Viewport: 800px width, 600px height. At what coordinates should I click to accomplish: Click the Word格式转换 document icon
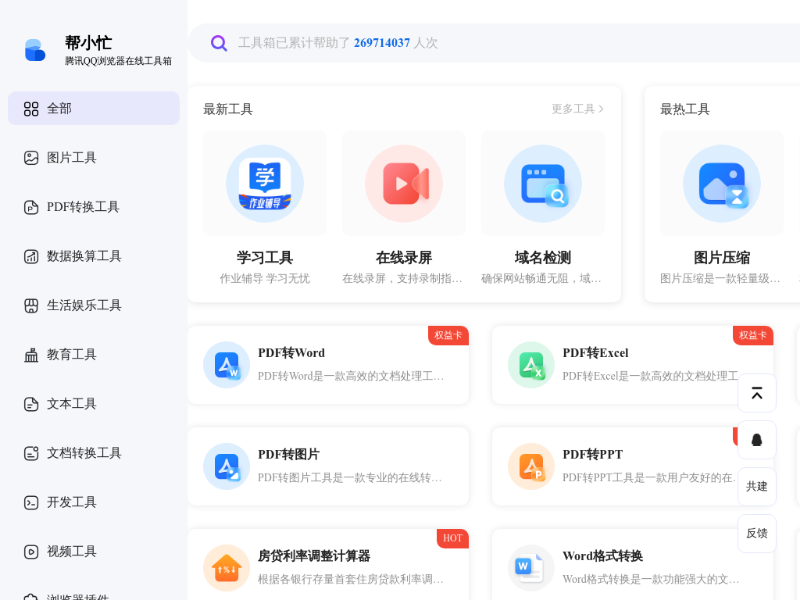[x=531, y=568]
